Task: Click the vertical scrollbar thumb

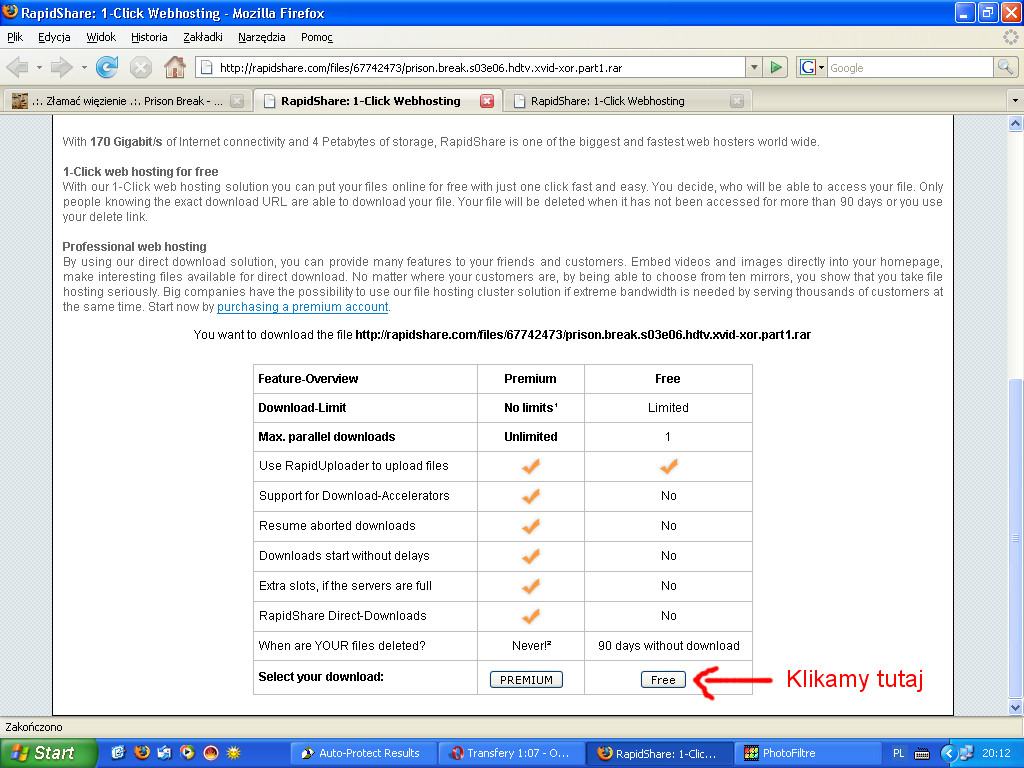Action: click(1015, 539)
